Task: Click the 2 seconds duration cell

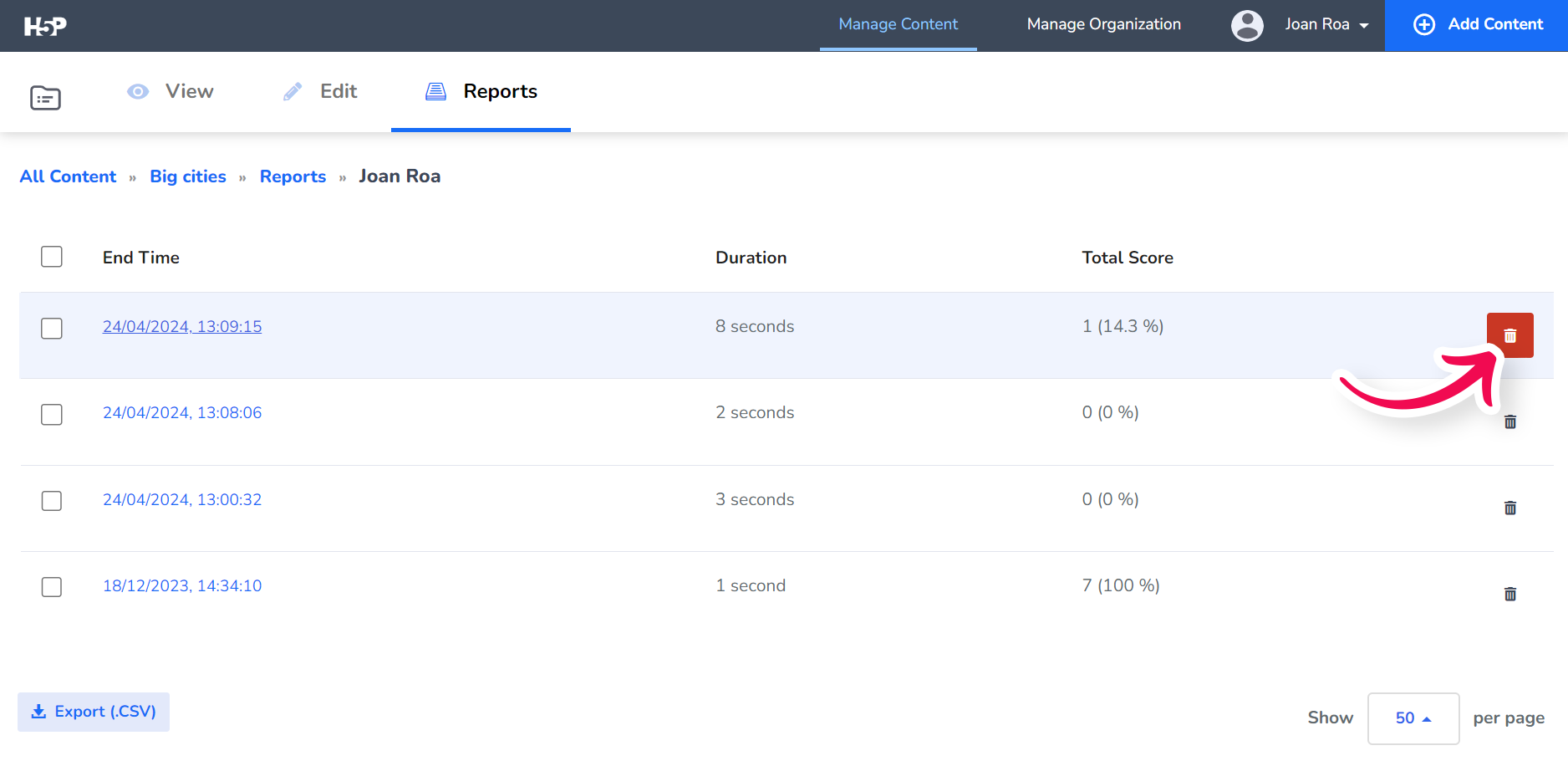Action: [755, 413]
